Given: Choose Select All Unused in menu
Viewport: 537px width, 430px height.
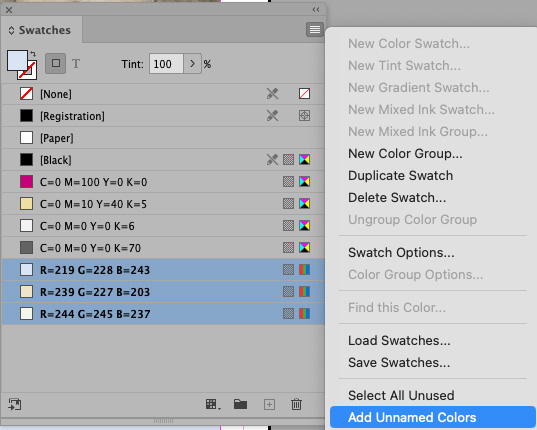Looking at the screenshot, I should (401, 395).
